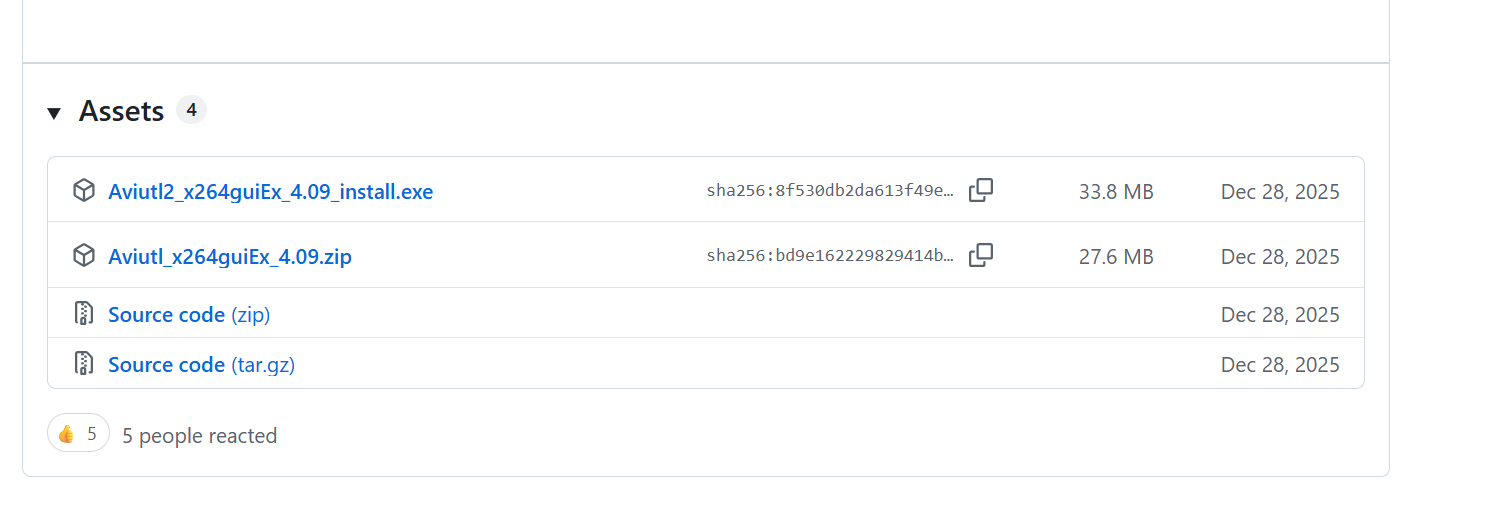Click the install.exe date Dec 28, 2025
The height and width of the screenshot is (506, 1501).
[x=1280, y=192]
